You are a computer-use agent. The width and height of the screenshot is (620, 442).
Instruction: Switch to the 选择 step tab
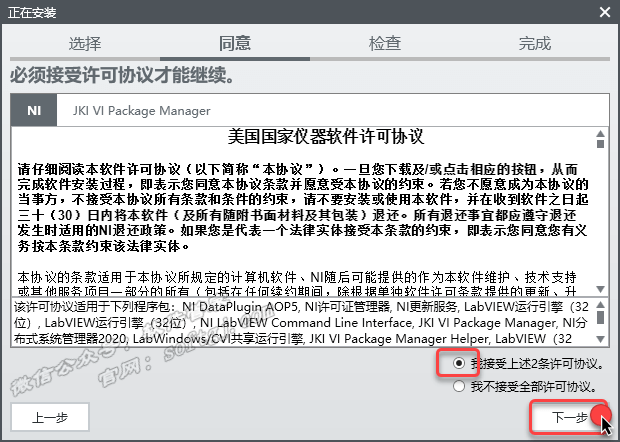pyautogui.click(x=85, y=43)
